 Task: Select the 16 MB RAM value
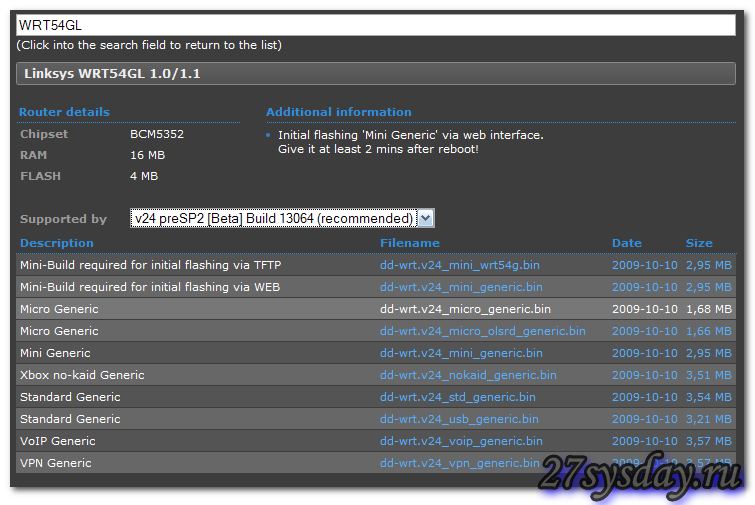pos(147,155)
